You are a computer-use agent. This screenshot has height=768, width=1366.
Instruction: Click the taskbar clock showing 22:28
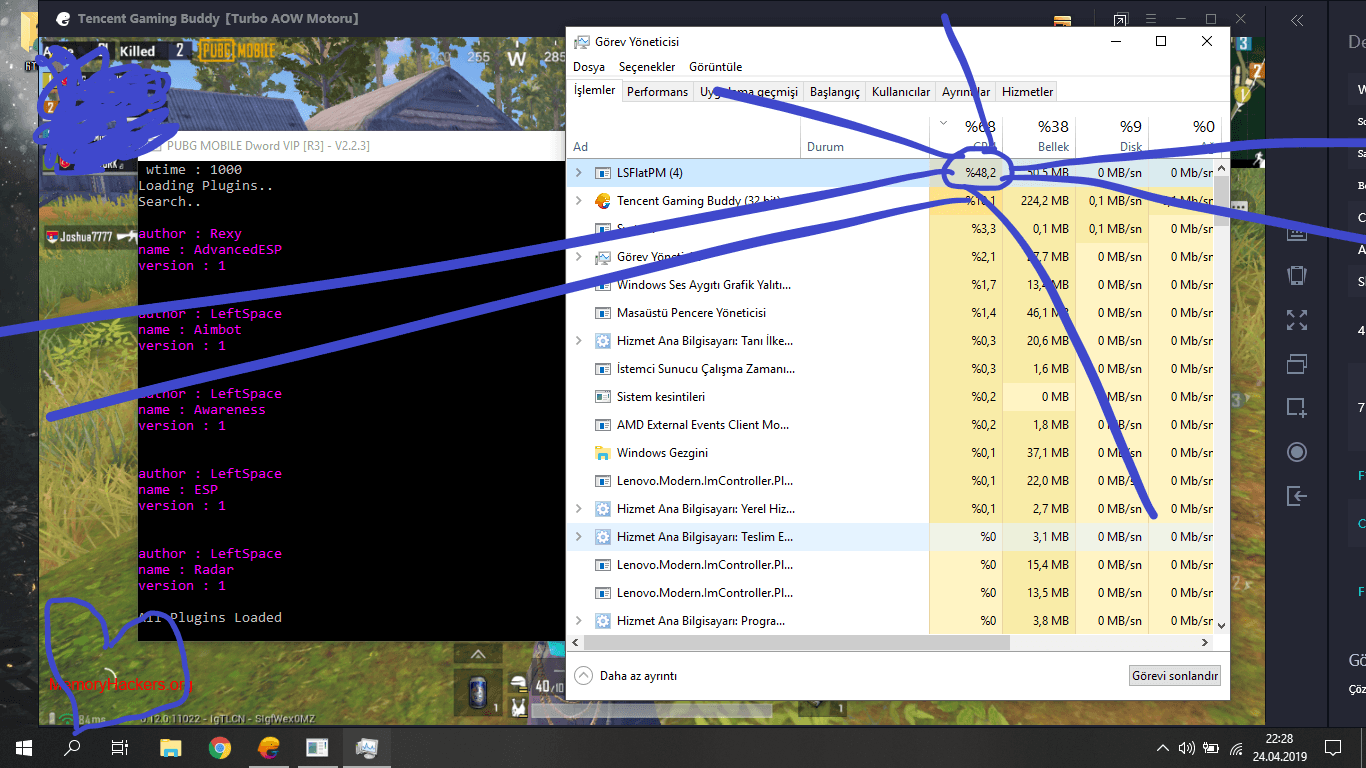(x=1279, y=747)
